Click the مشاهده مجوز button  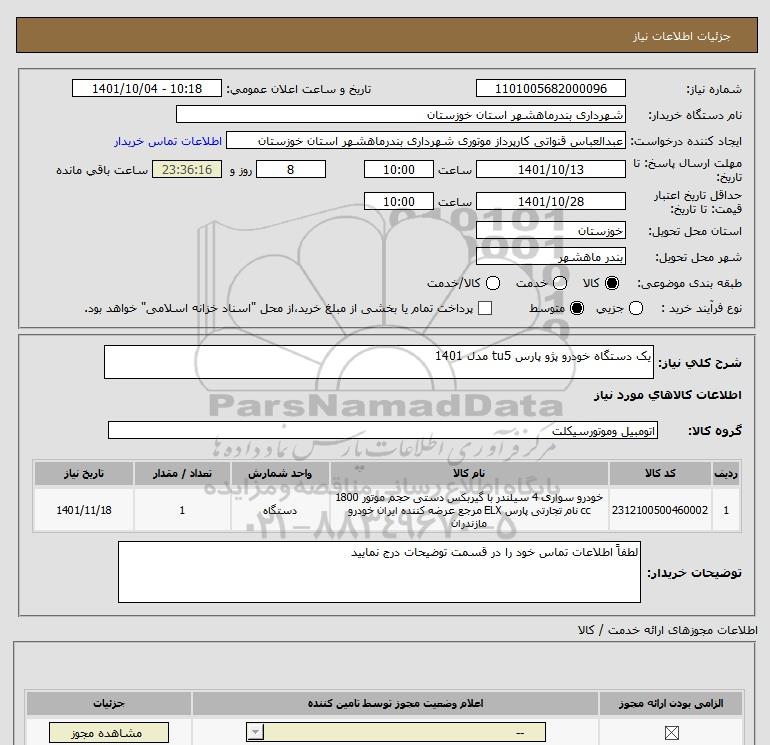point(109,733)
